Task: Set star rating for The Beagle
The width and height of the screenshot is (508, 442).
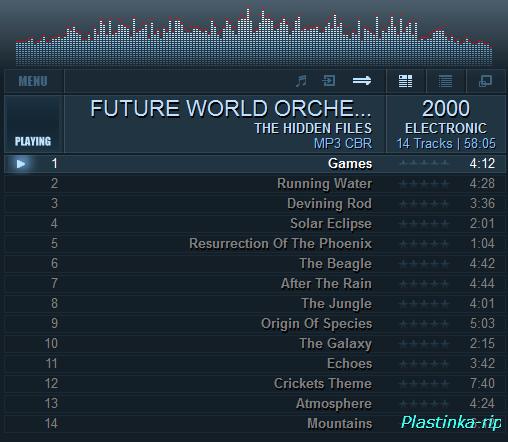Action: click(x=424, y=264)
